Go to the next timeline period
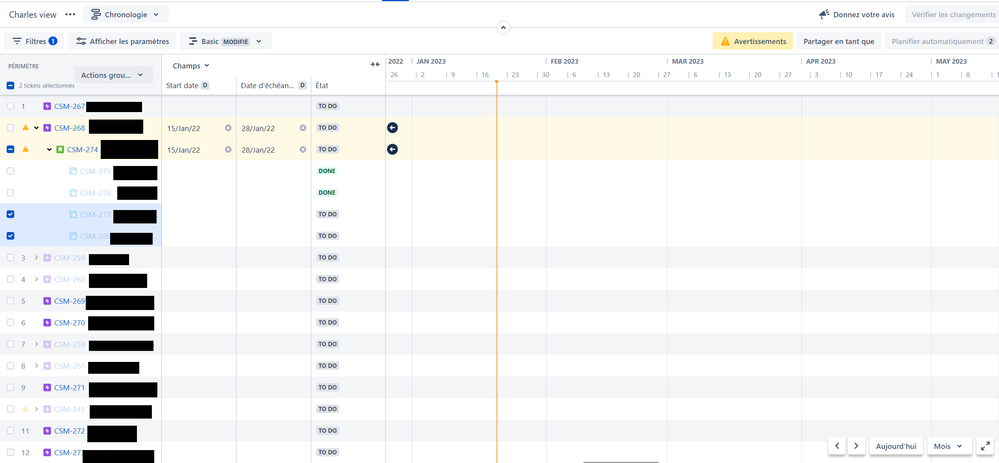This screenshot has width=999, height=463. click(x=856, y=446)
